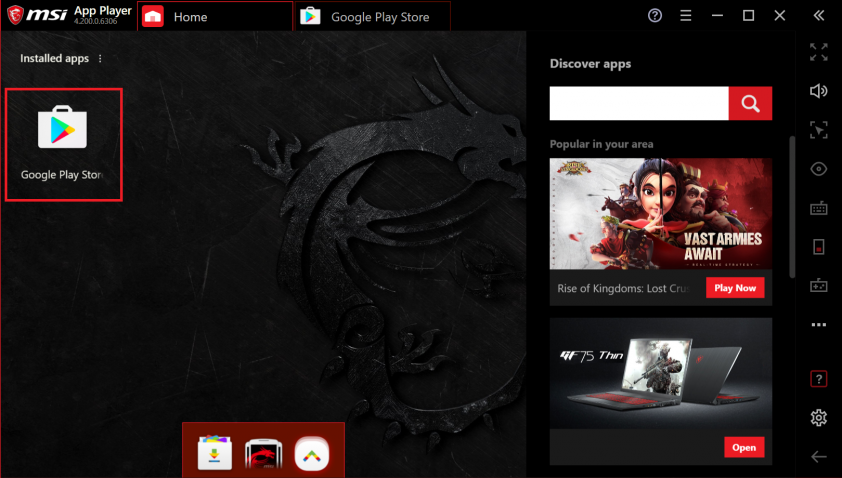Viewport: 842px width, 478px height.
Task: Click the Home tab house icon
Action: 153,17
